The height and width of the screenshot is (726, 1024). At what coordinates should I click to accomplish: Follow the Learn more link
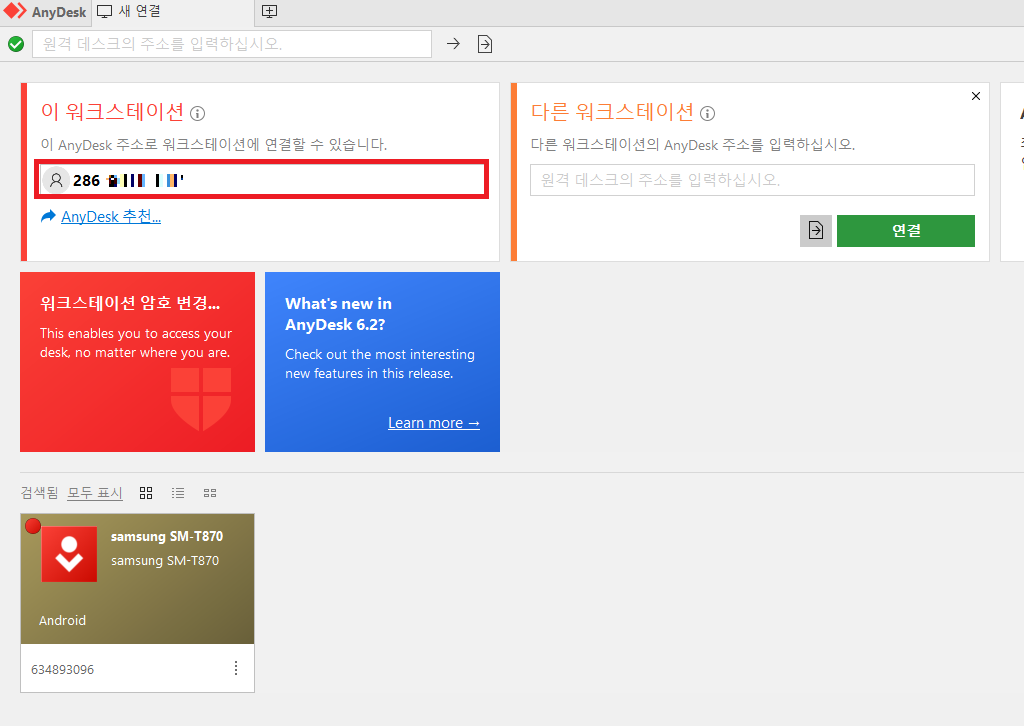click(x=434, y=423)
